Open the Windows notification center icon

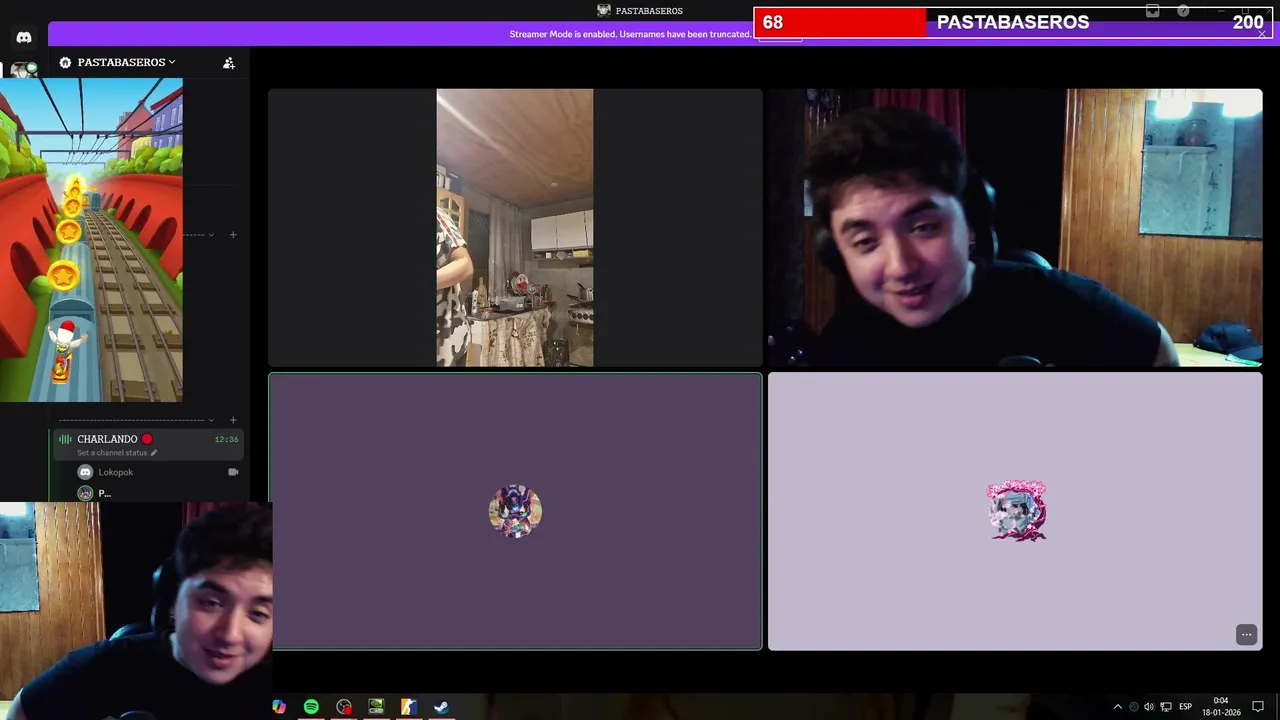1258,707
